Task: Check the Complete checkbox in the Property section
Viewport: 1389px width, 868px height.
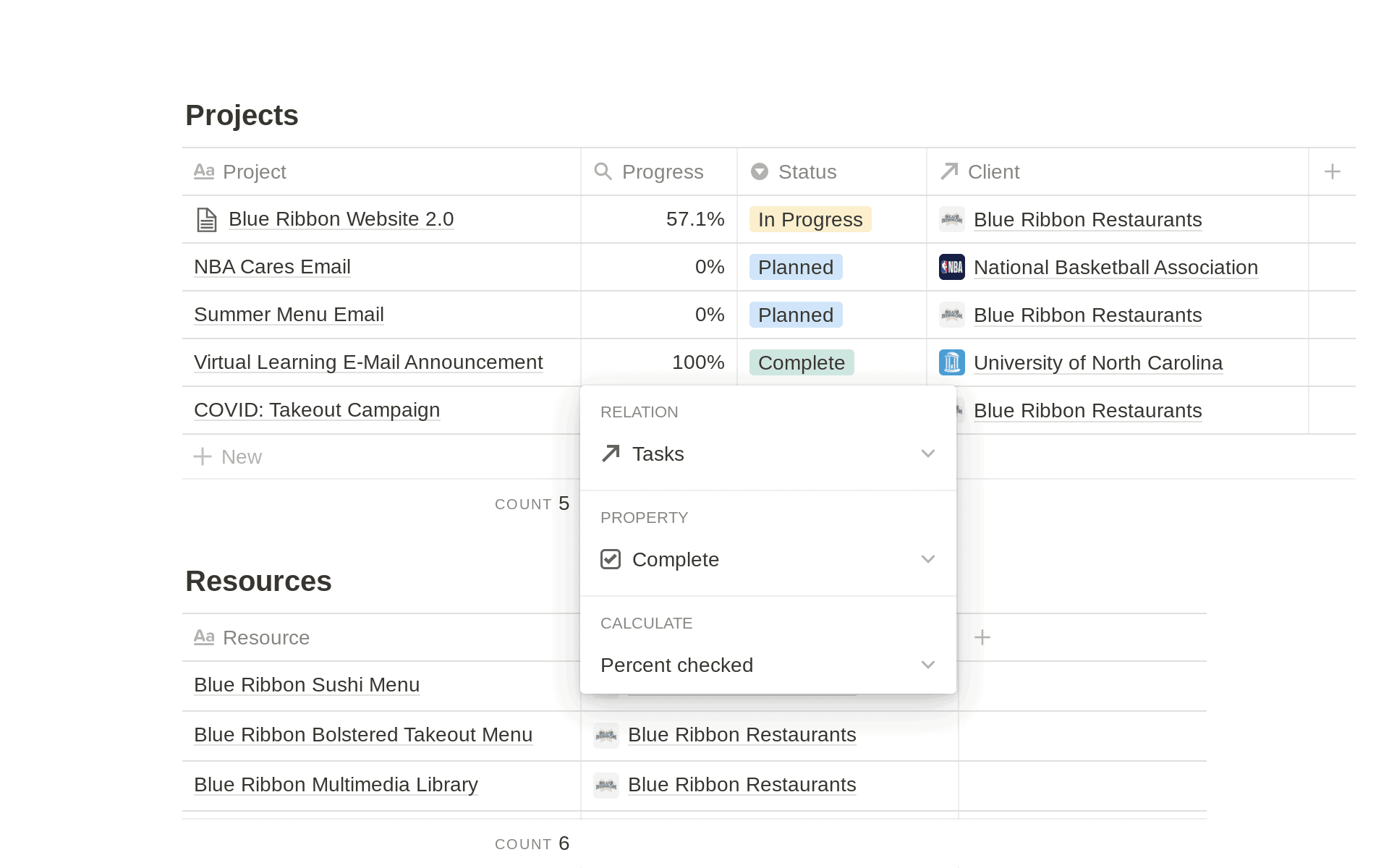Action: [x=611, y=558]
